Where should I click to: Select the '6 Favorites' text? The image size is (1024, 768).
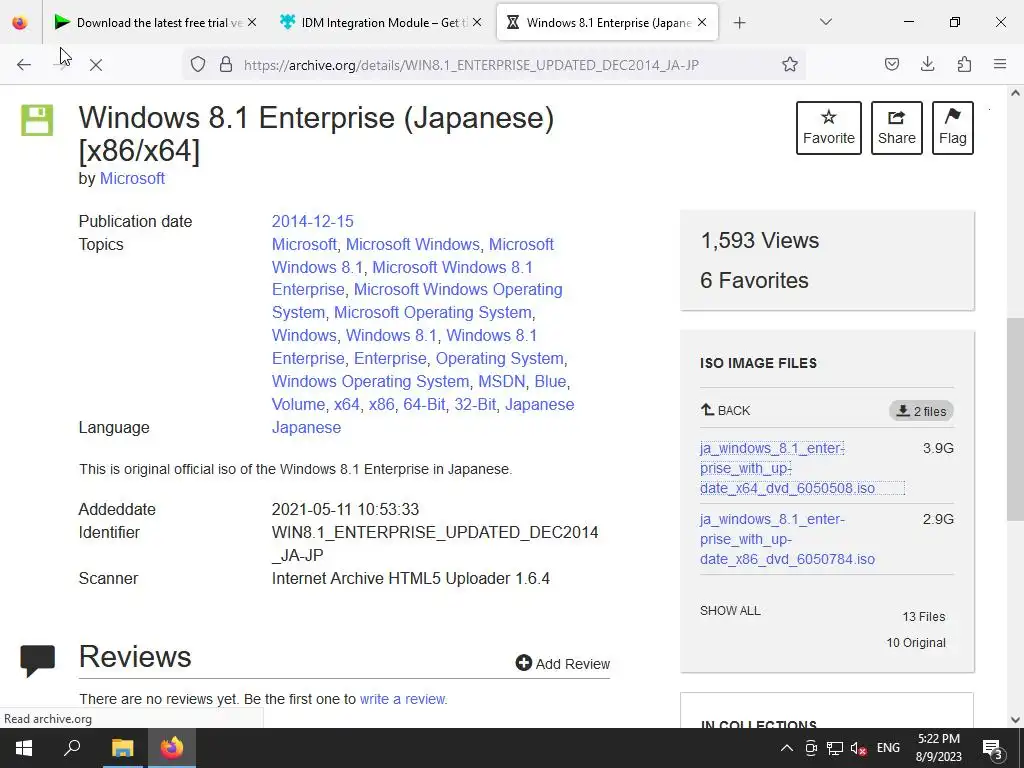754,280
